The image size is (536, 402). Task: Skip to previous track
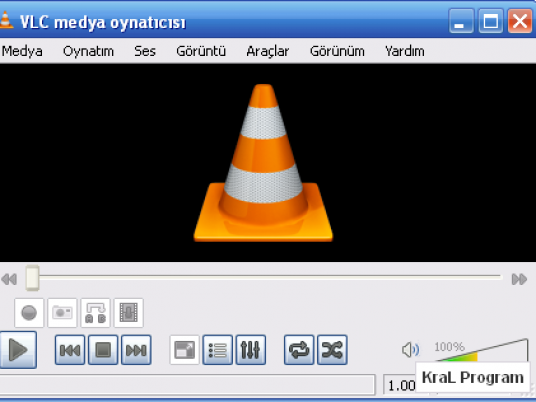pyautogui.click(x=70, y=350)
